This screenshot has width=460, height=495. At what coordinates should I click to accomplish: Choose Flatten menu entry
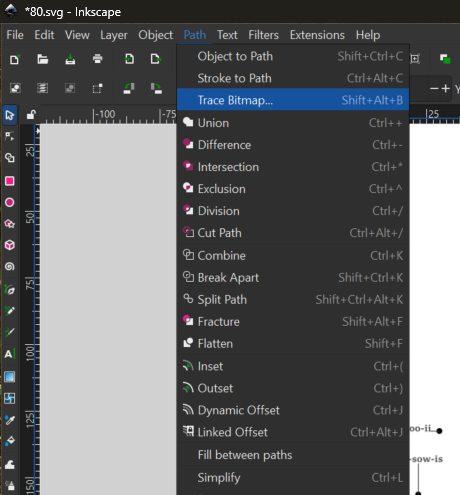[x=293, y=344]
